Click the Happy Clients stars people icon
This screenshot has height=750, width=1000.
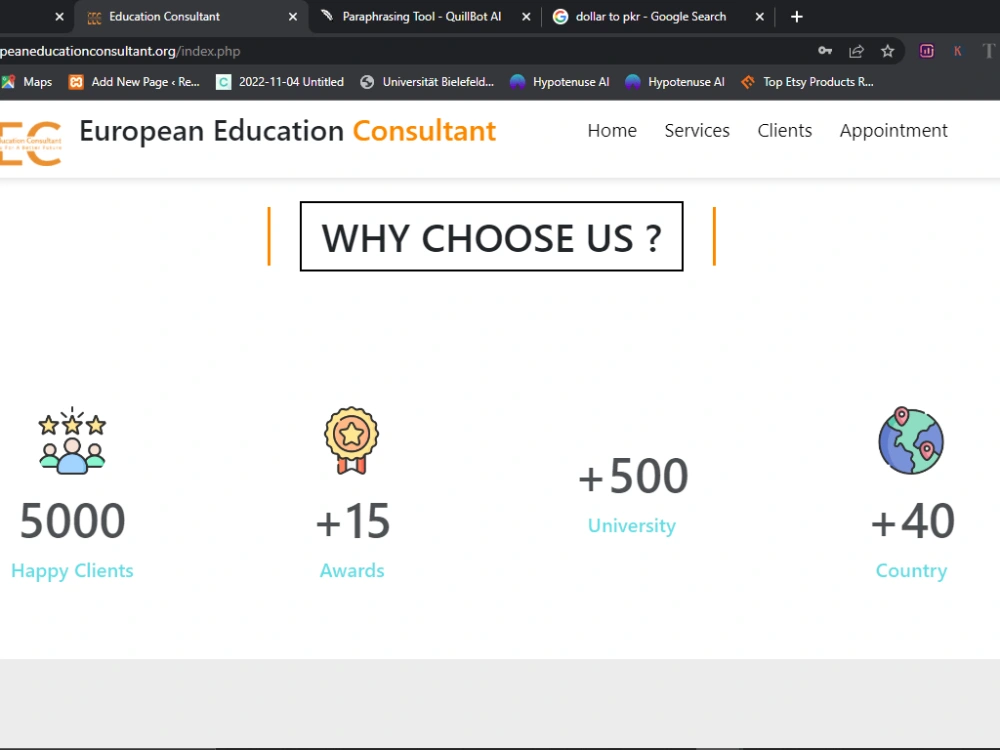point(72,441)
